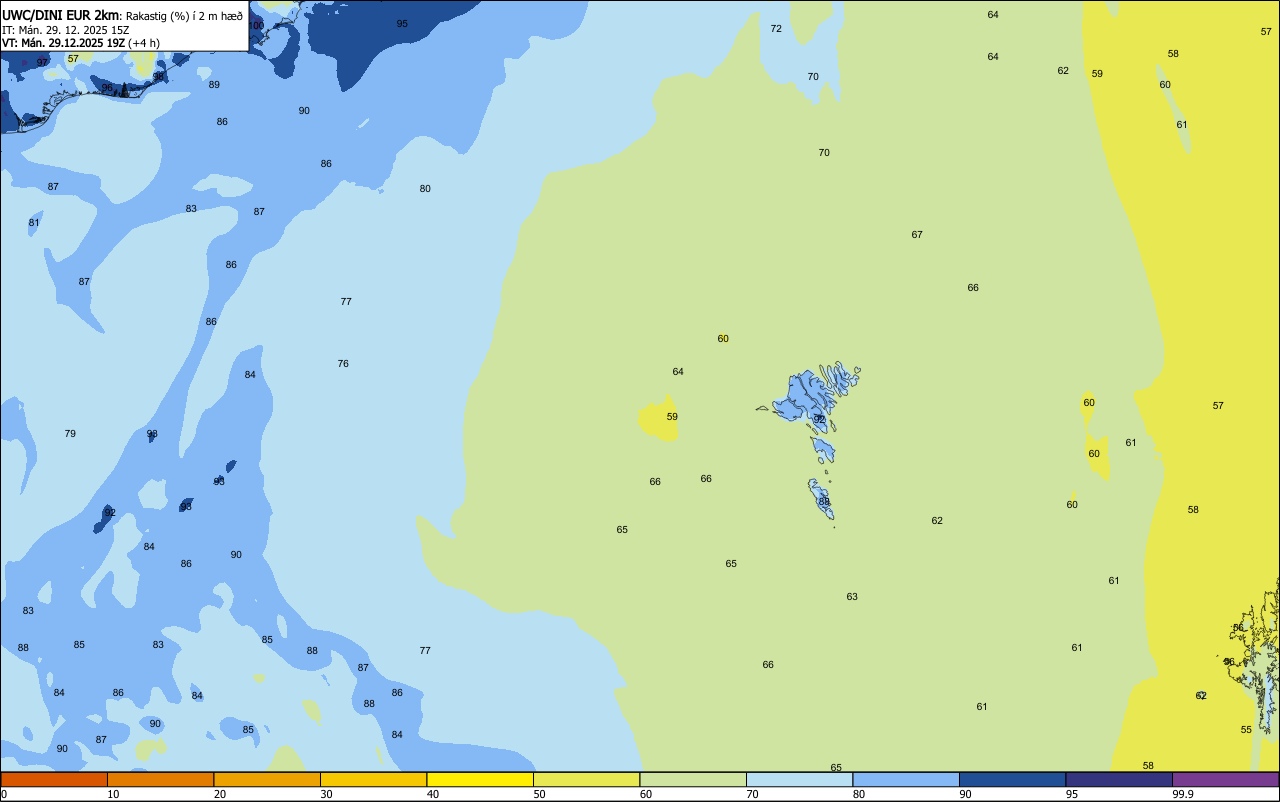The height and width of the screenshot is (802, 1280).
Task: Select the legend tick label '40'
Action: pos(433,794)
